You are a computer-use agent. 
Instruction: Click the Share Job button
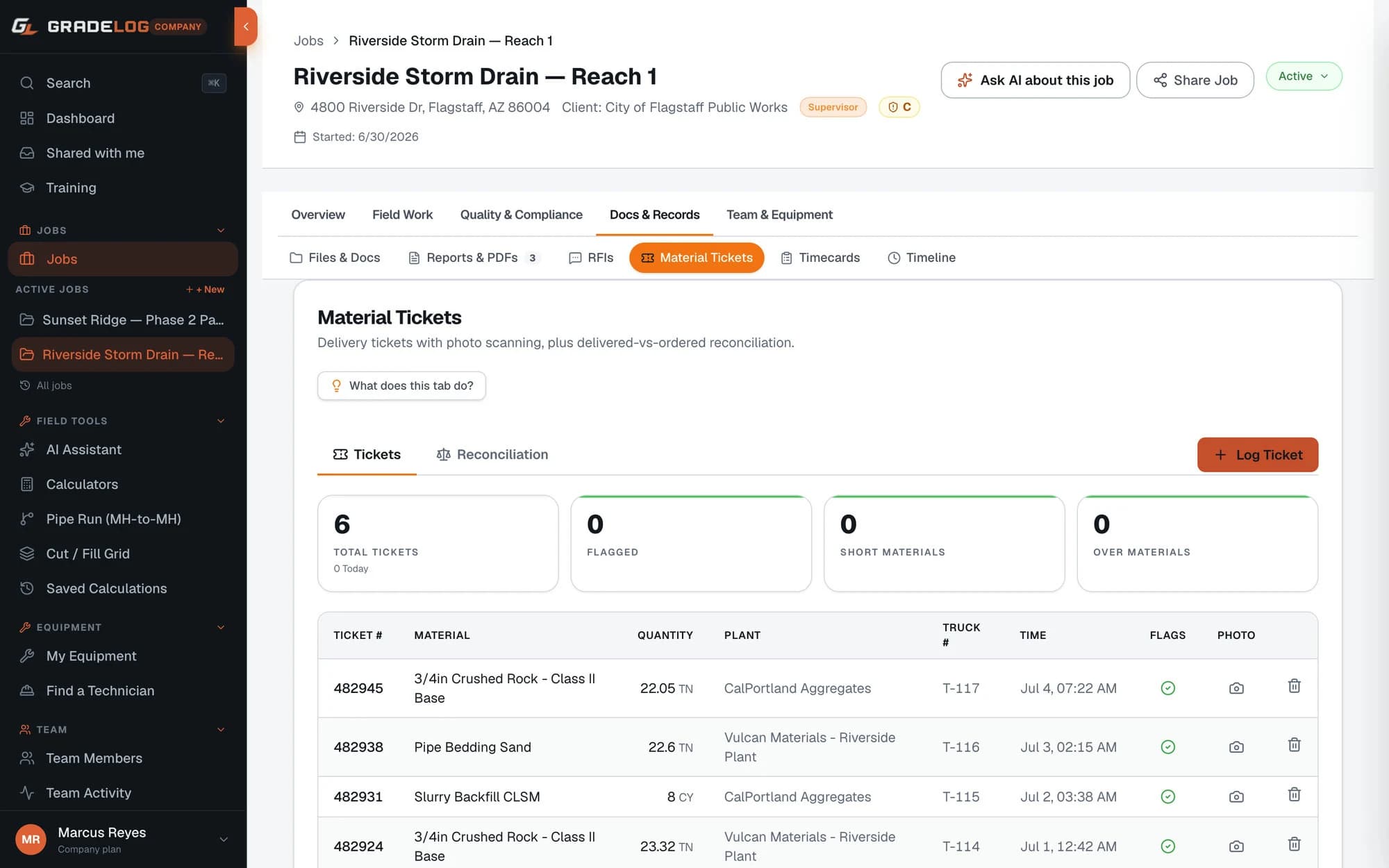click(1195, 80)
